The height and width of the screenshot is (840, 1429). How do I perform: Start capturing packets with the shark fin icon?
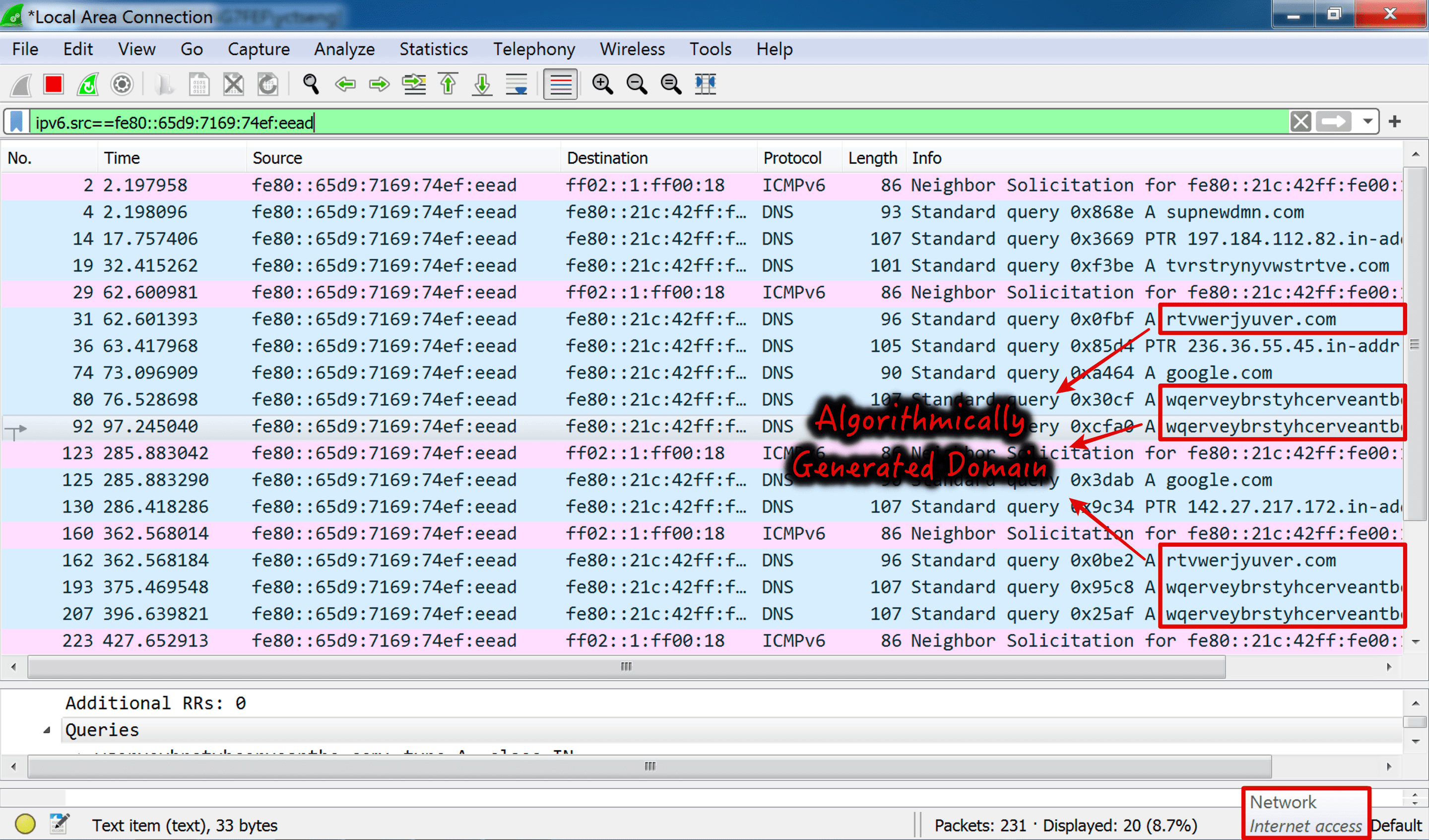(20, 84)
